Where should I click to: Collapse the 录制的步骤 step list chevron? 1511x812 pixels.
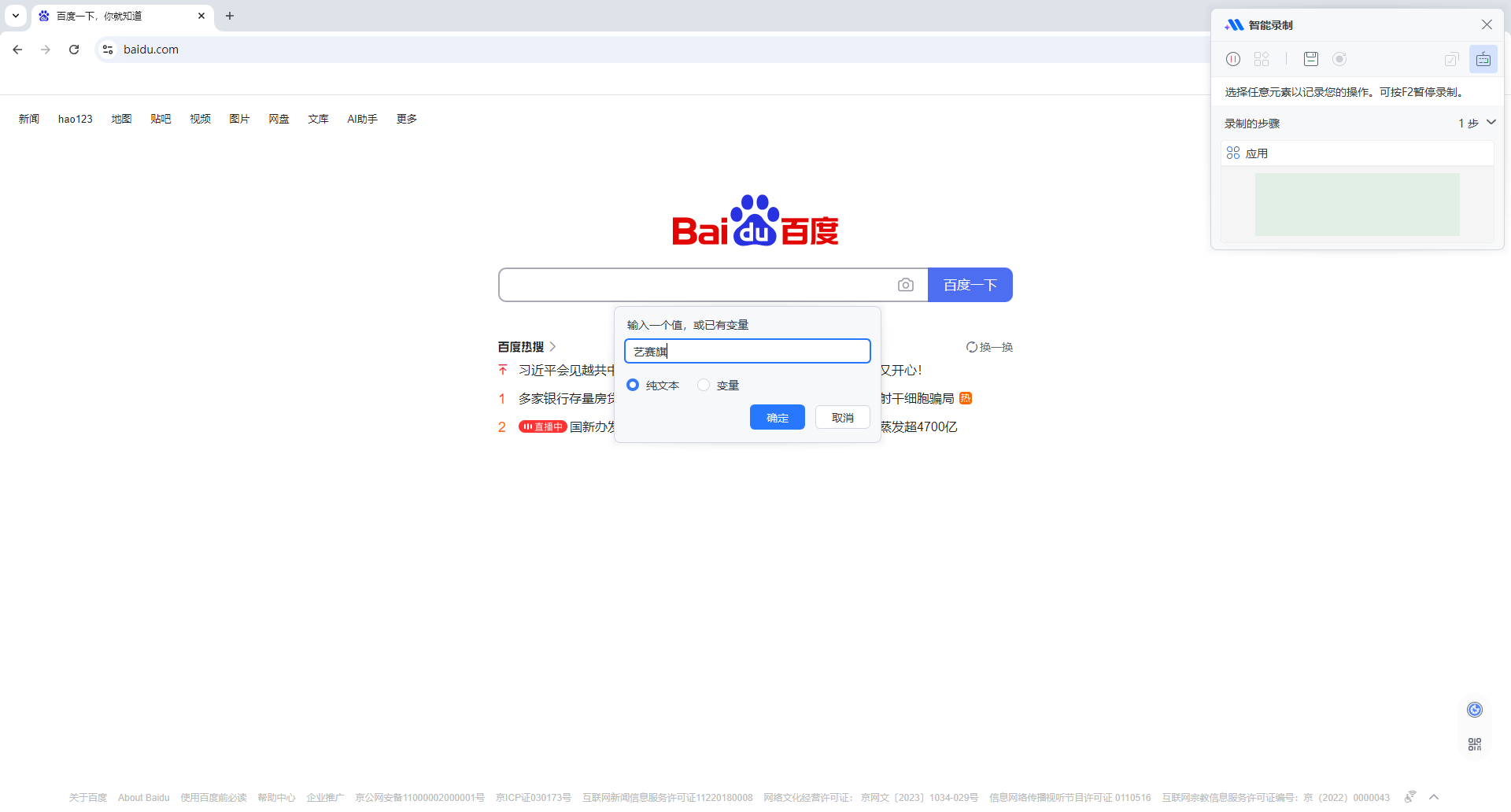1491,123
